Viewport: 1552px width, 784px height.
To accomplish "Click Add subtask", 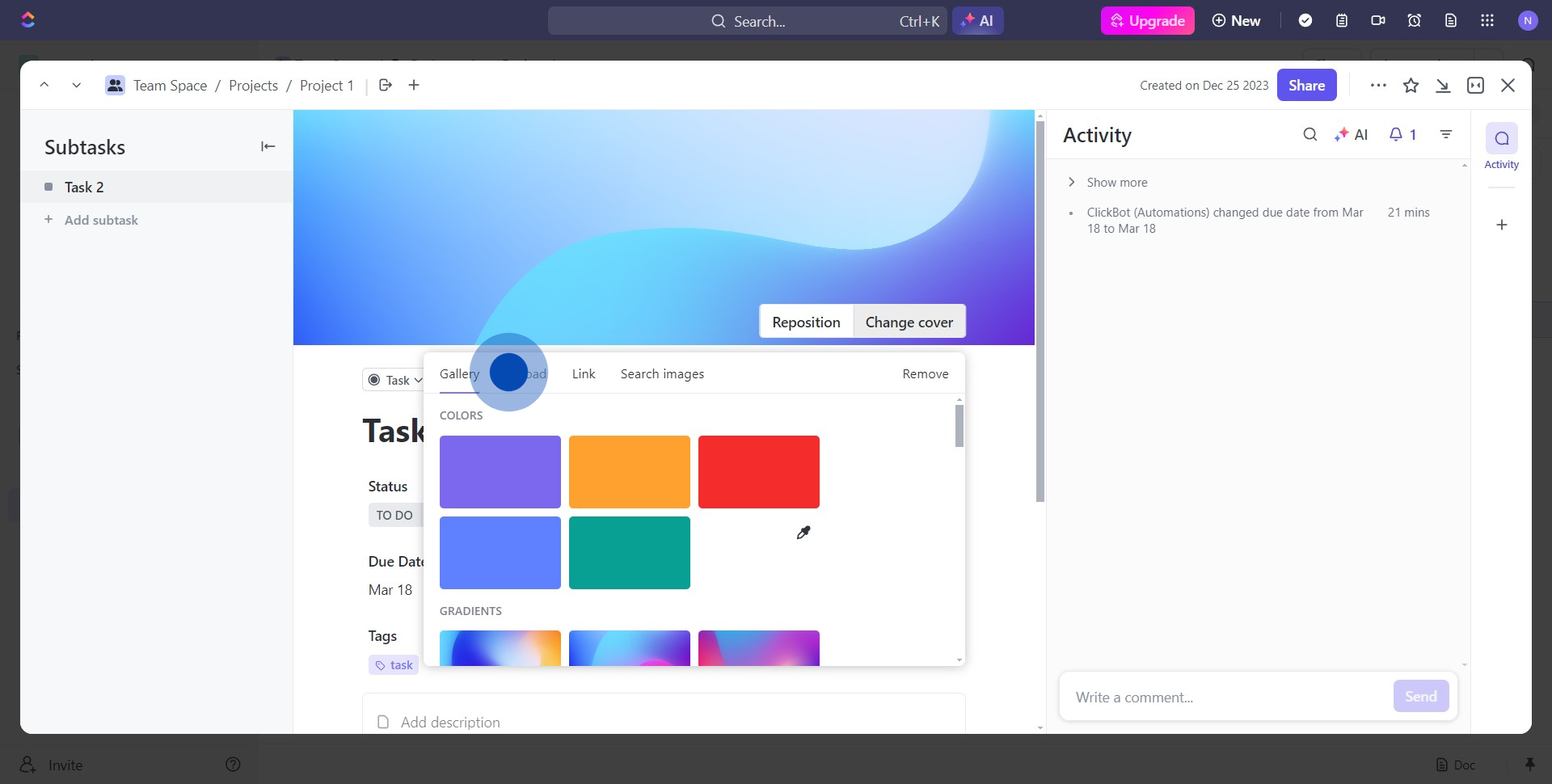I will pos(101,220).
